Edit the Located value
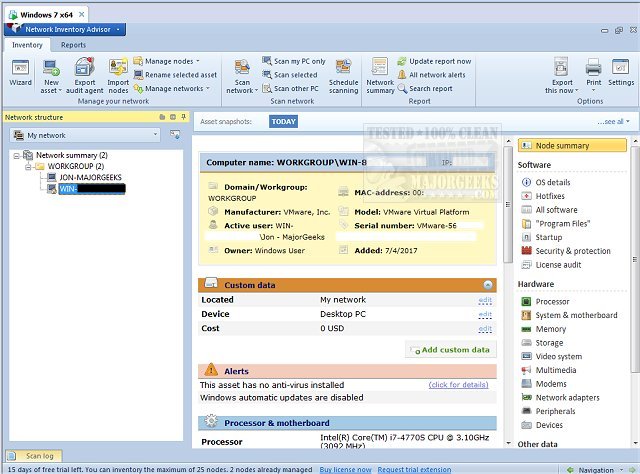Viewport: 640px width, 474px height. 485,300
